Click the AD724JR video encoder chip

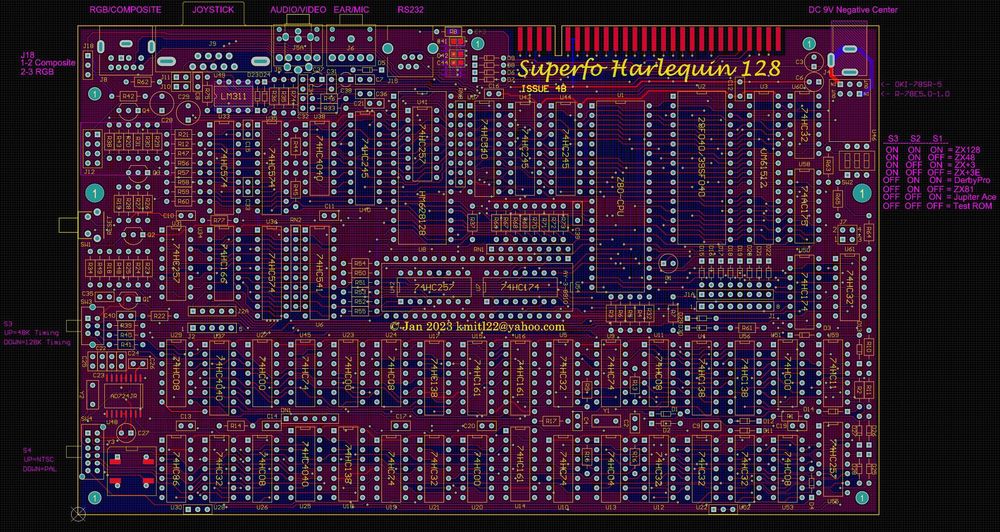(123, 397)
